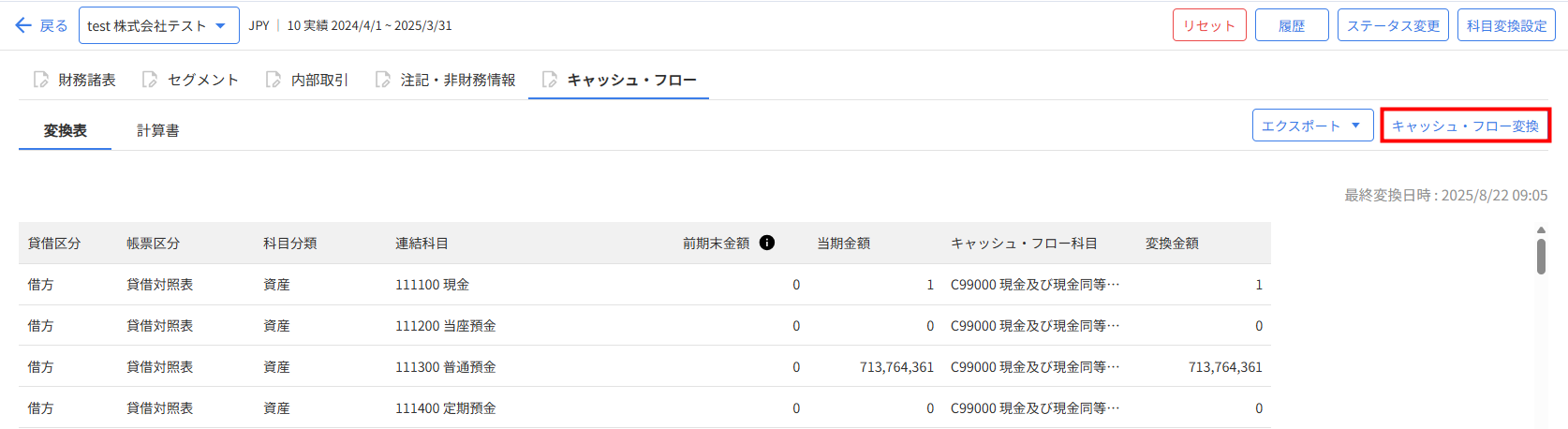Open the 履歴 history button

[x=1292, y=25]
